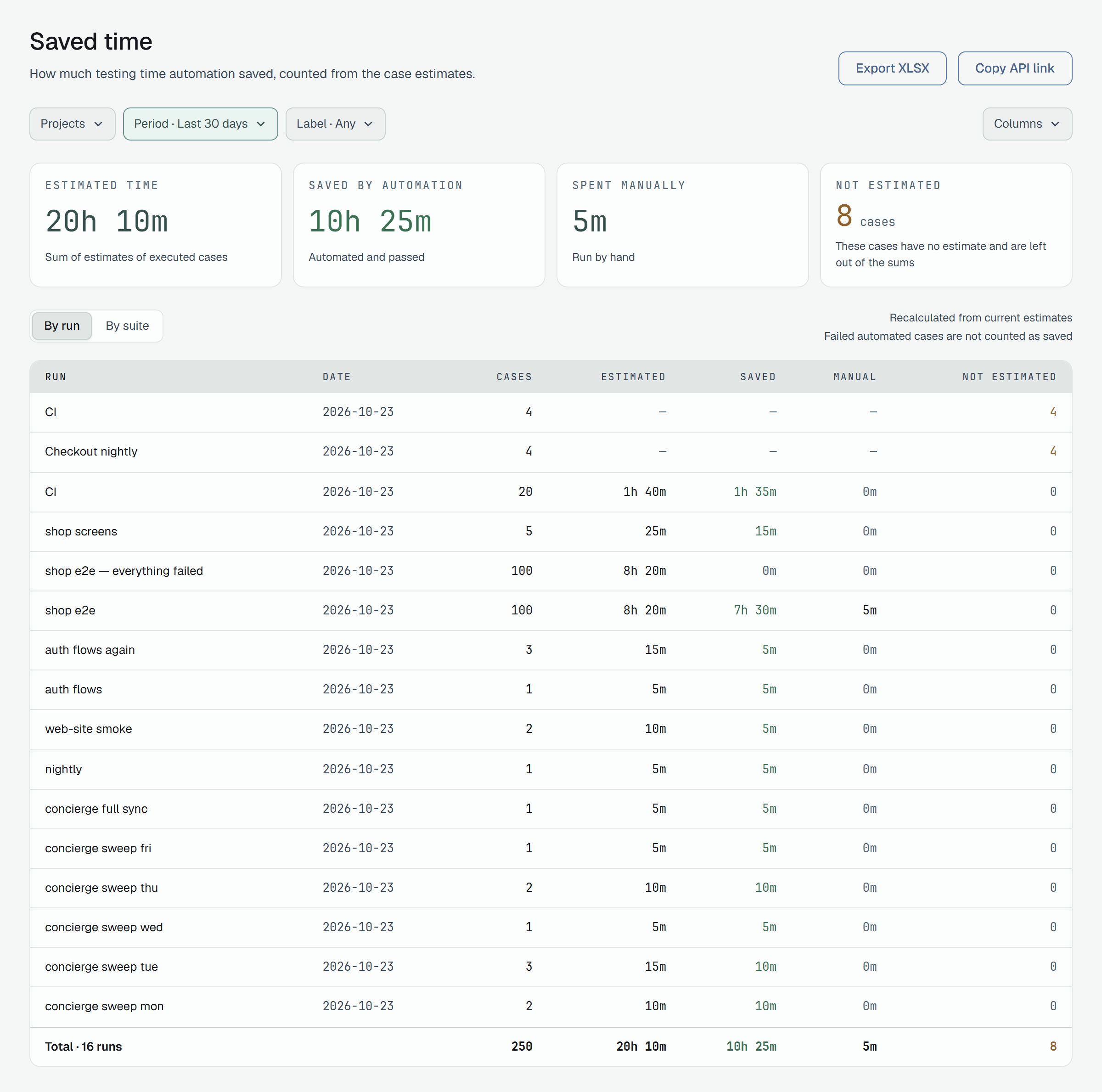
Task: Click the total saved 10h 25m in table
Action: pyautogui.click(x=751, y=1047)
